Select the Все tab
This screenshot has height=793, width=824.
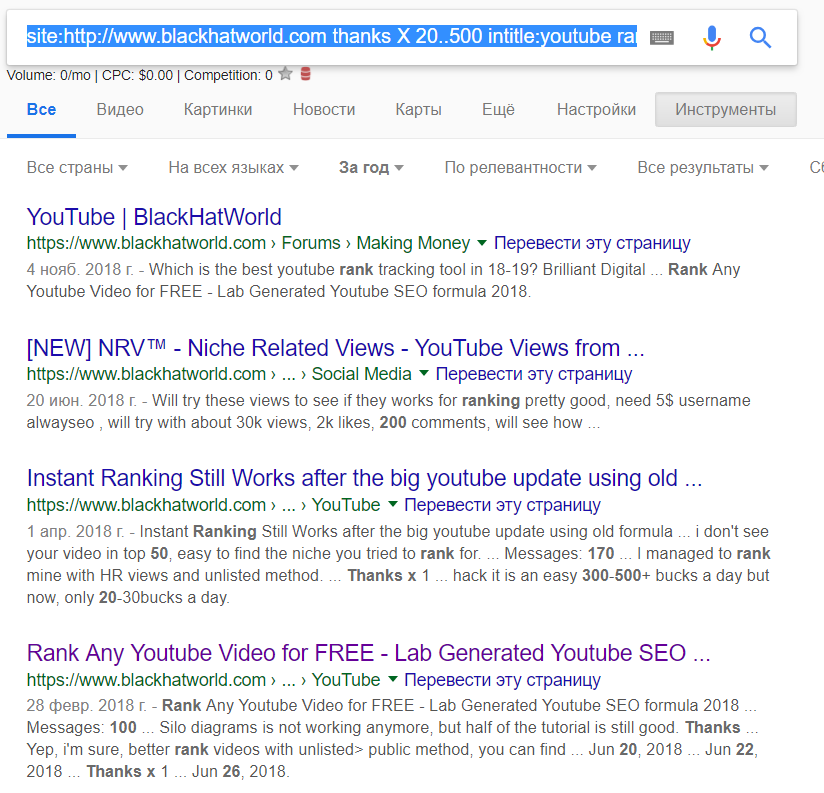pyautogui.click(x=42, y=109)
